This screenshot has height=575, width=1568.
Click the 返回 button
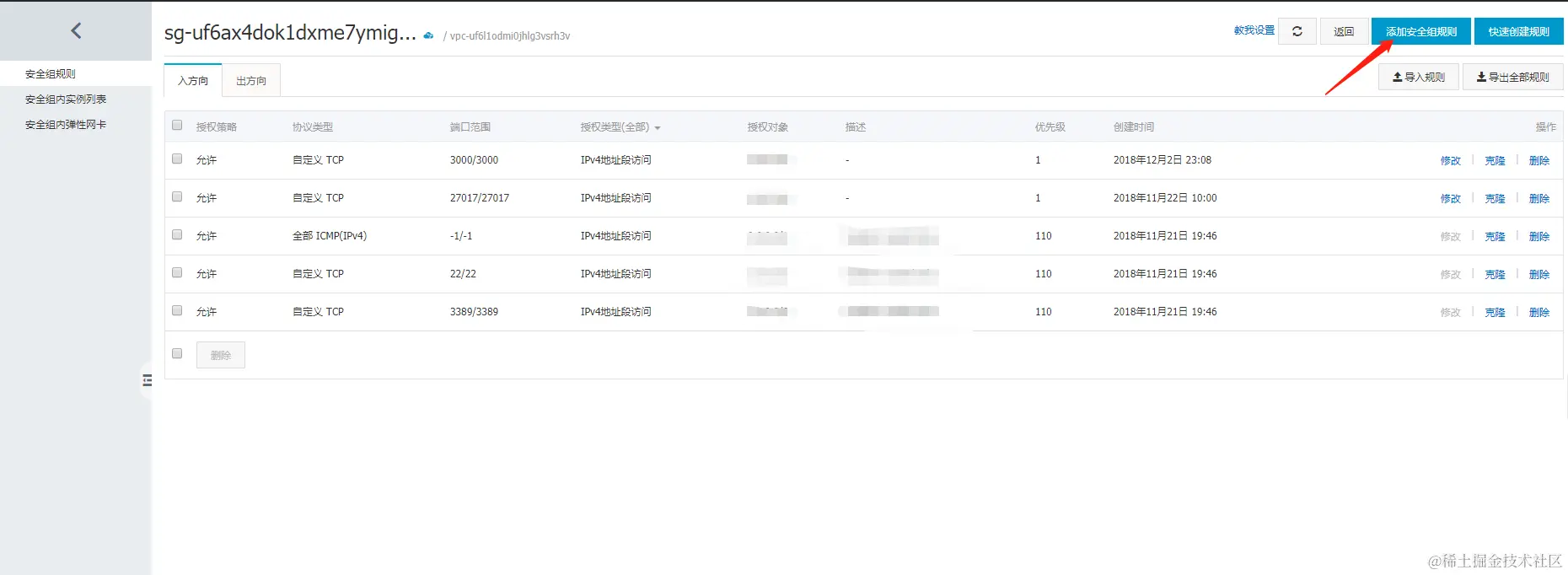(x=1344, y=31)
